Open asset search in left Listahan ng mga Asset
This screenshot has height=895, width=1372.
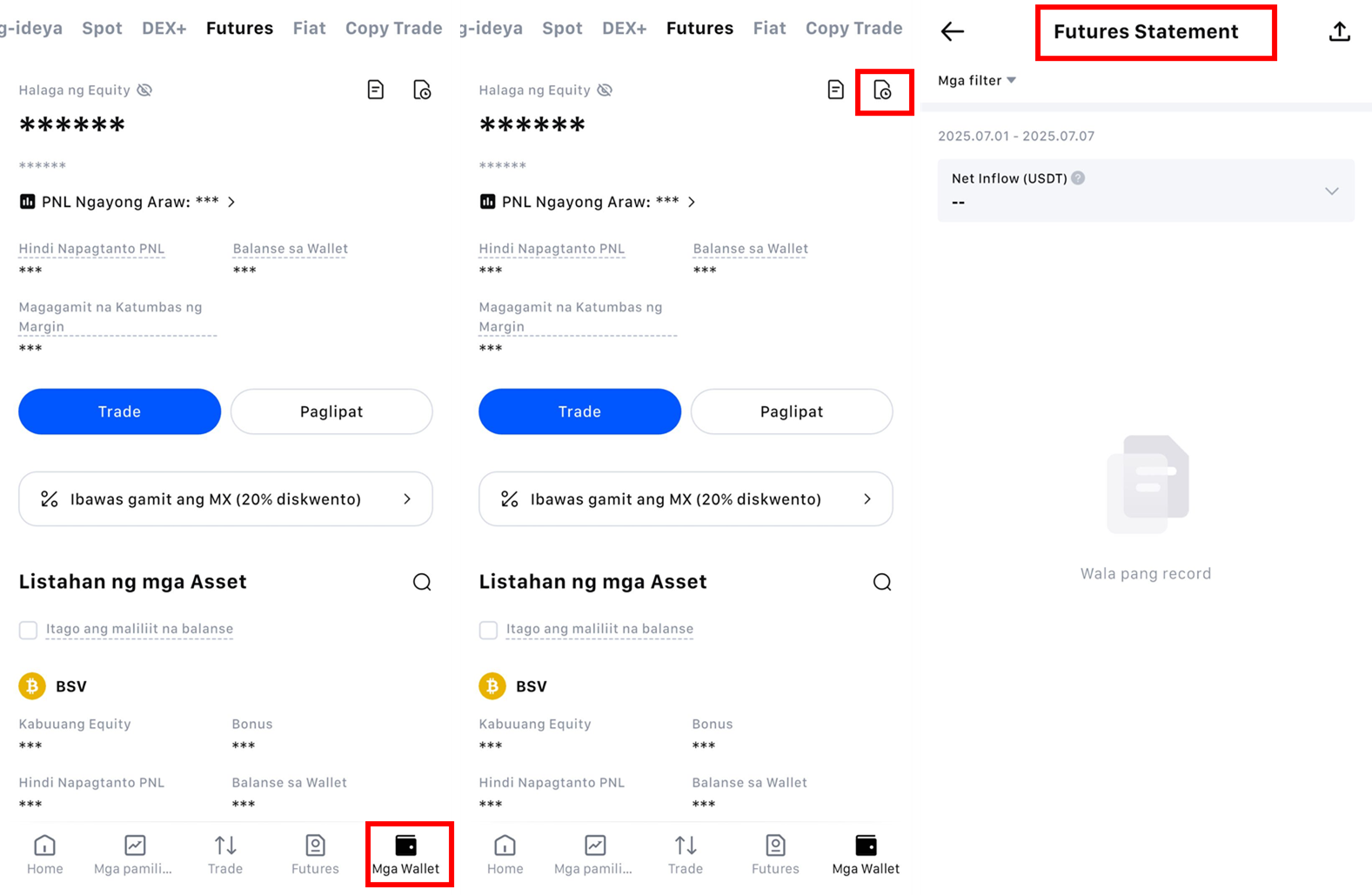click(422, 582)
